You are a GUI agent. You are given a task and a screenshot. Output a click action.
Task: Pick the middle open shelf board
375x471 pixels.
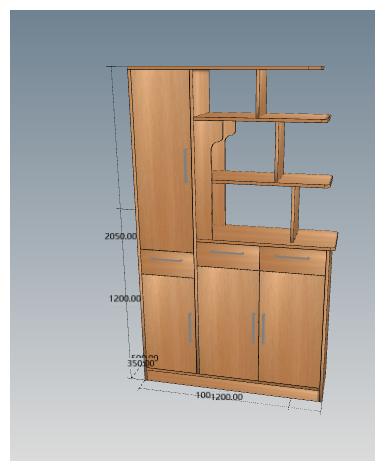[x=272, y=179]
